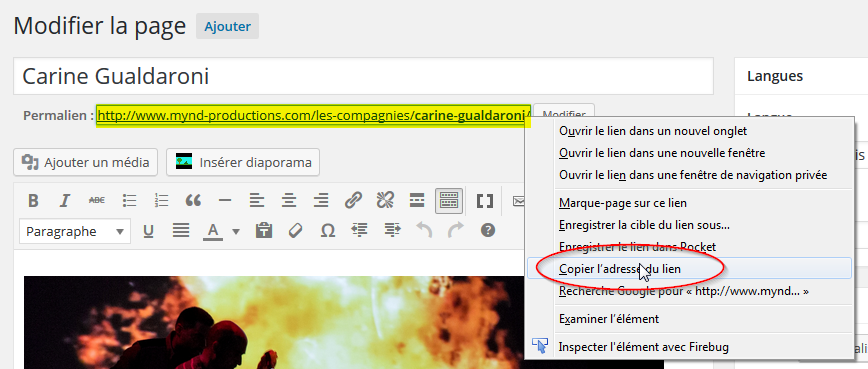Open the text color picker arrow
This screenshot has height=369, width=868.
click(236, 231)
